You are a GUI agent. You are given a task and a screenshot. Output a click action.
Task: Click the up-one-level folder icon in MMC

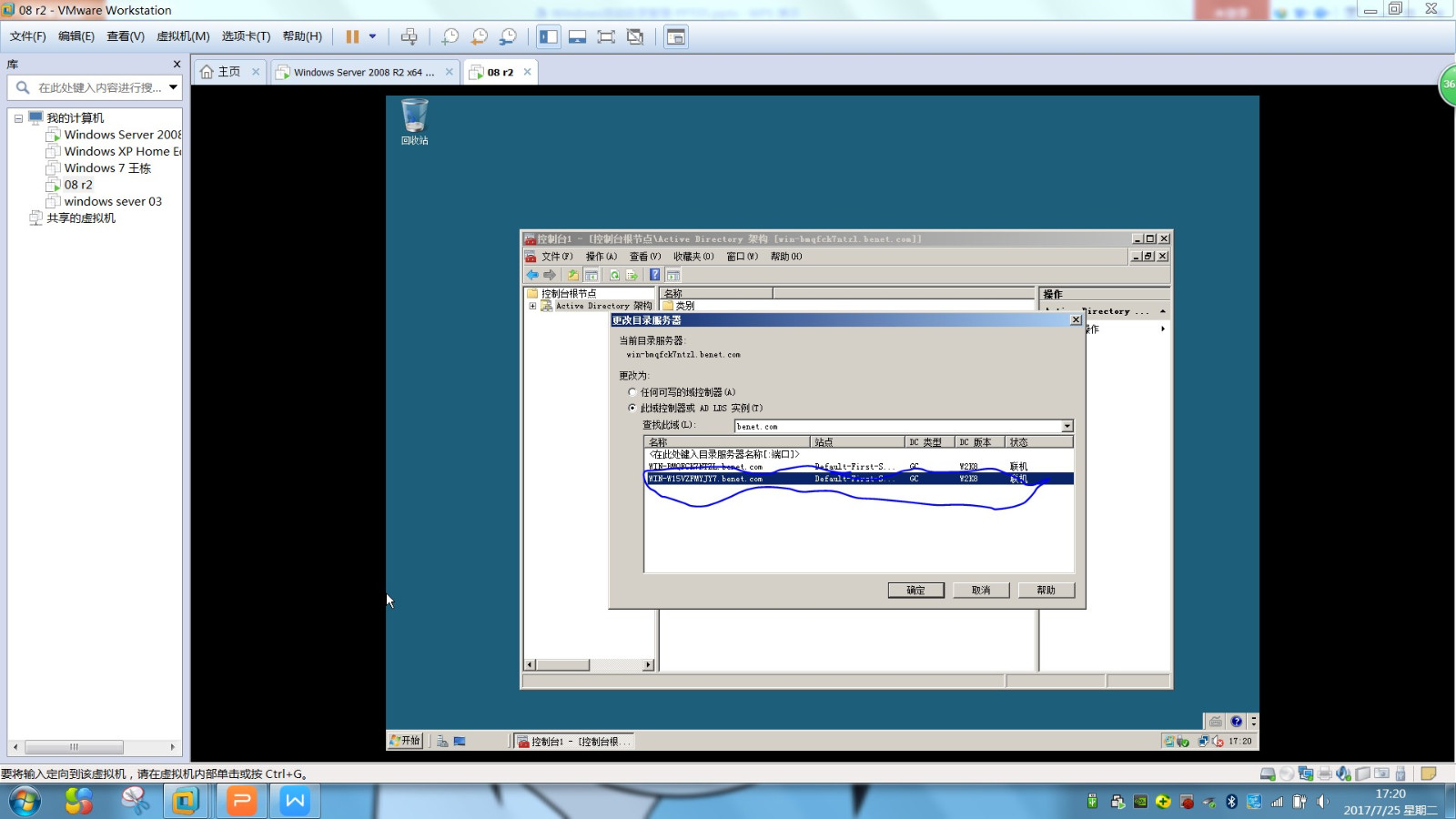tap(573, 275)
